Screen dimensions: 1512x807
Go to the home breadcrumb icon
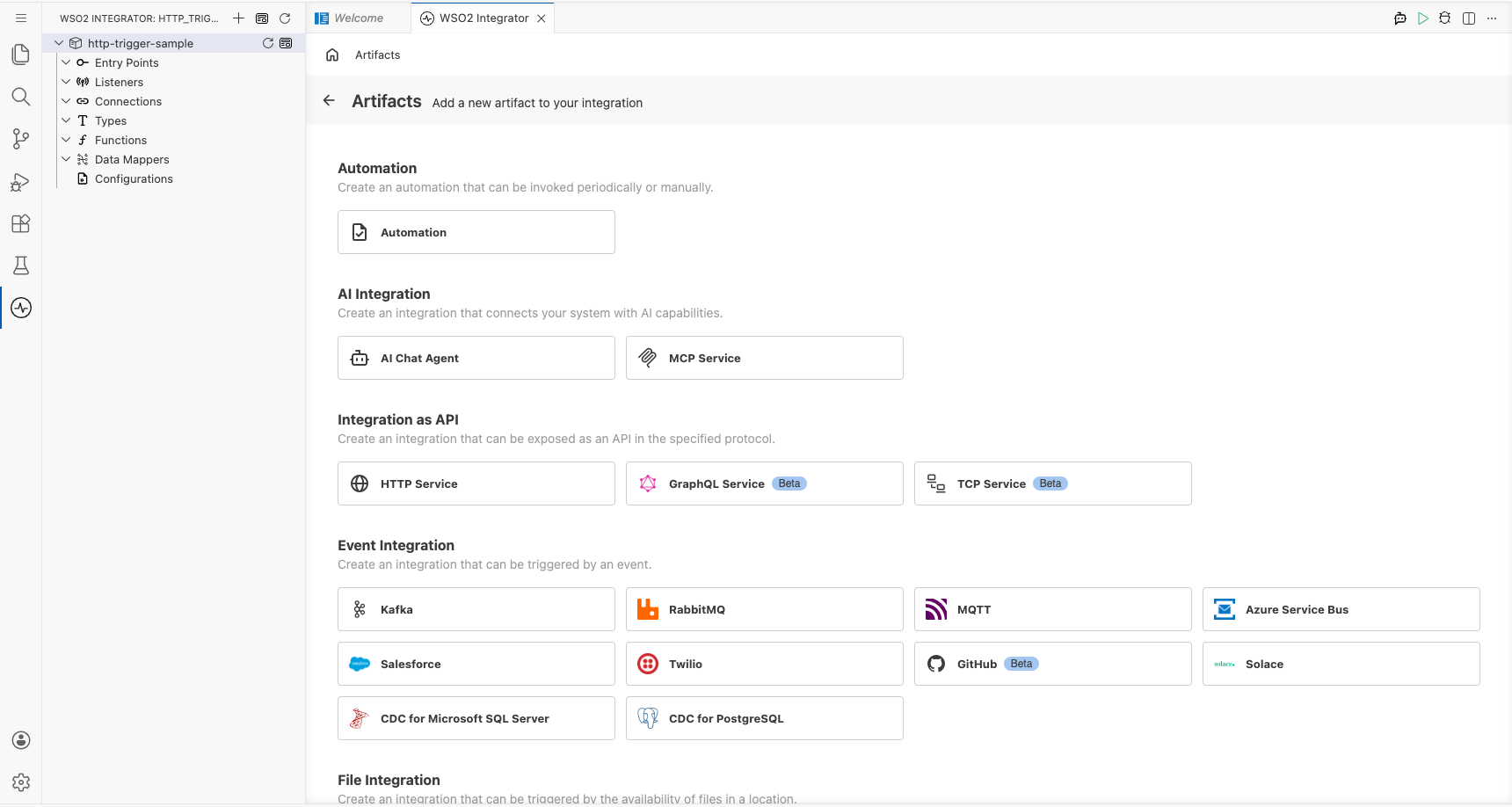tap(332, 55)
